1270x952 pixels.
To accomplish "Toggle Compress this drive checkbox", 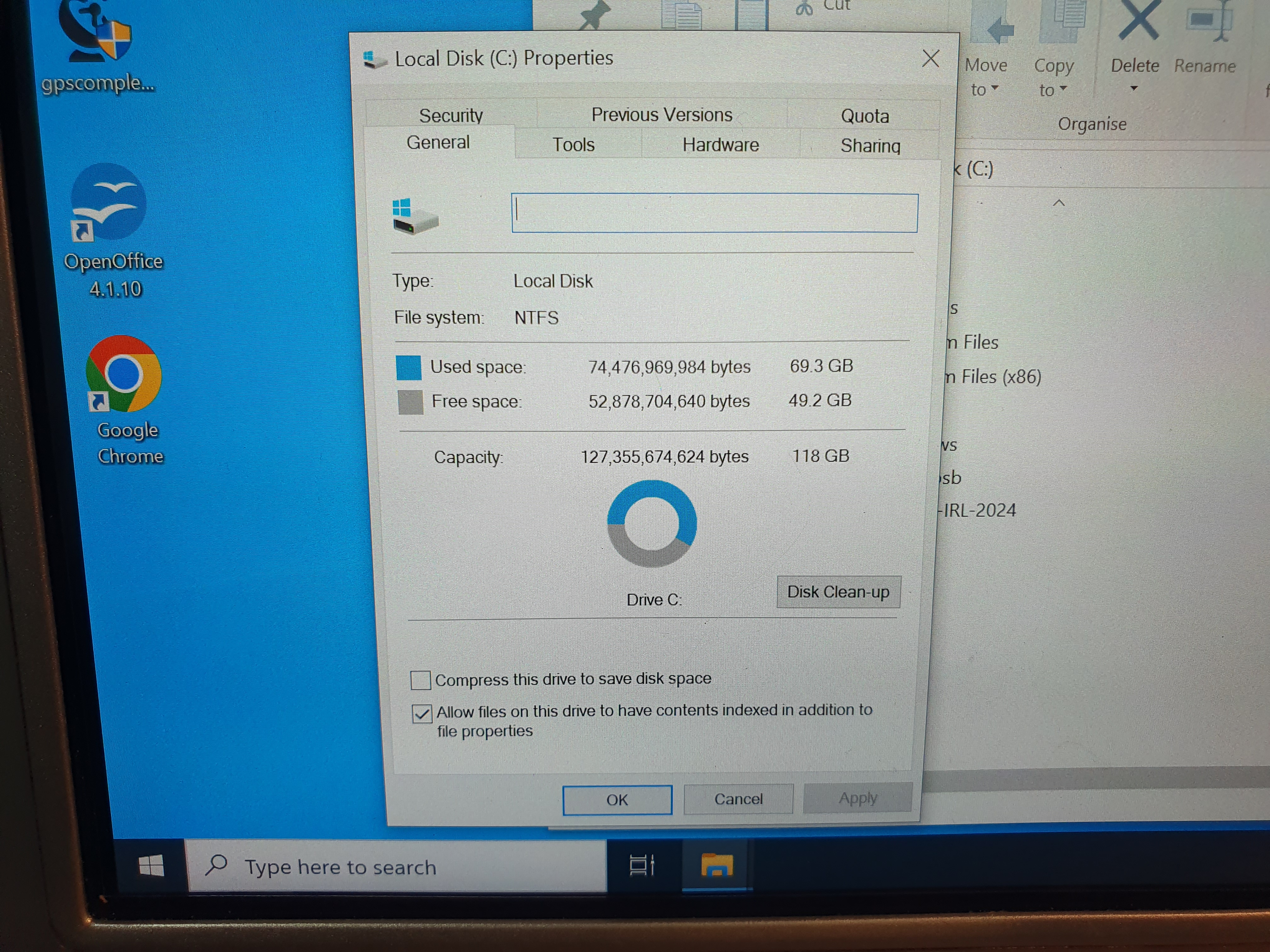I will coord(420,680).
